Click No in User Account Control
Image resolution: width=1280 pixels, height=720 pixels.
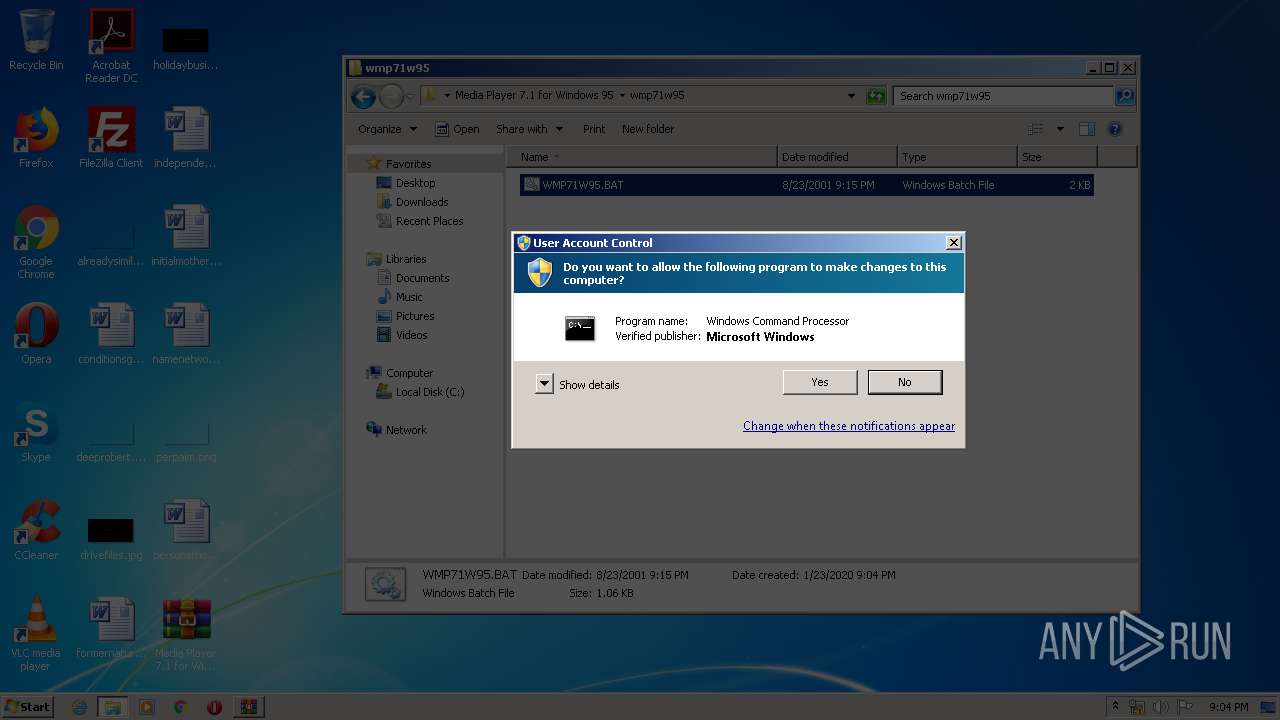click(x=905, y=382)
